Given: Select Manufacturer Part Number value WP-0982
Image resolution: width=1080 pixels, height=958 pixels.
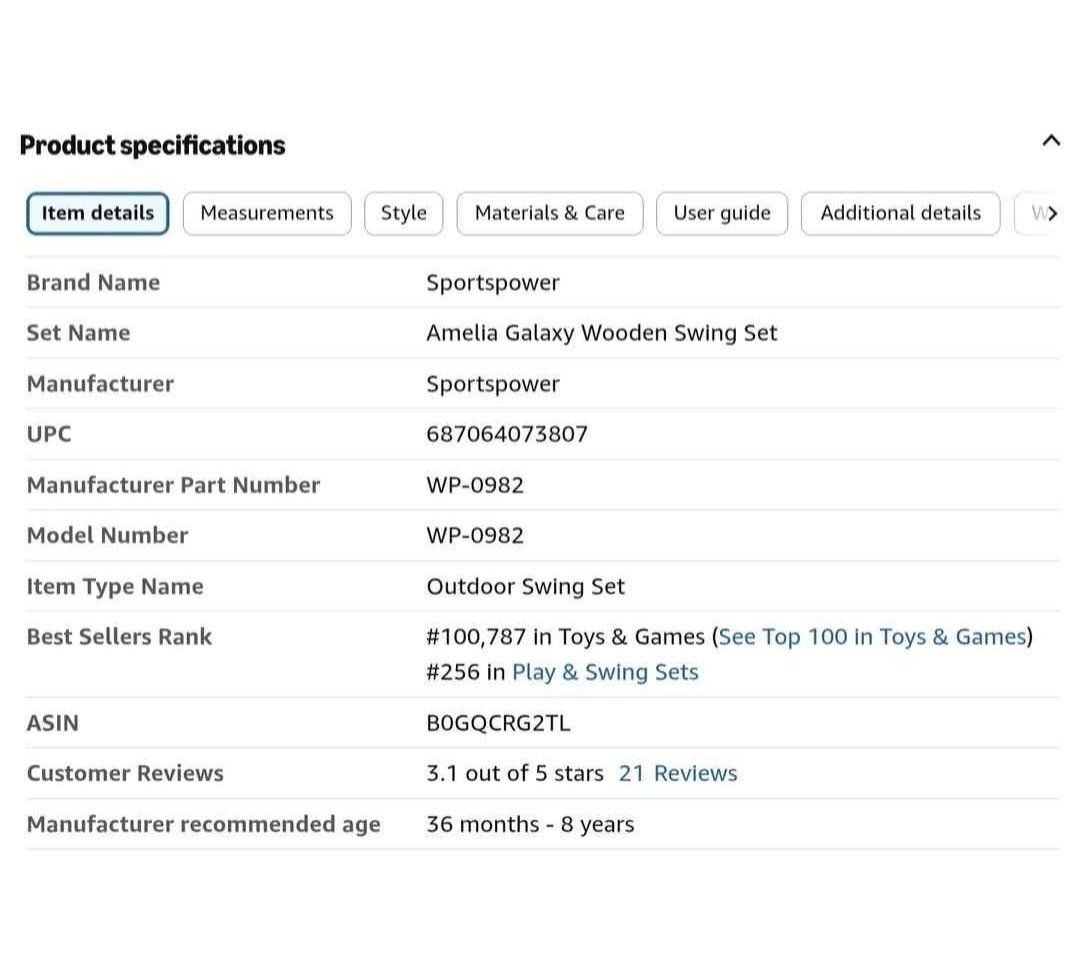Looking at the screenshot, I should pos(475,486).
